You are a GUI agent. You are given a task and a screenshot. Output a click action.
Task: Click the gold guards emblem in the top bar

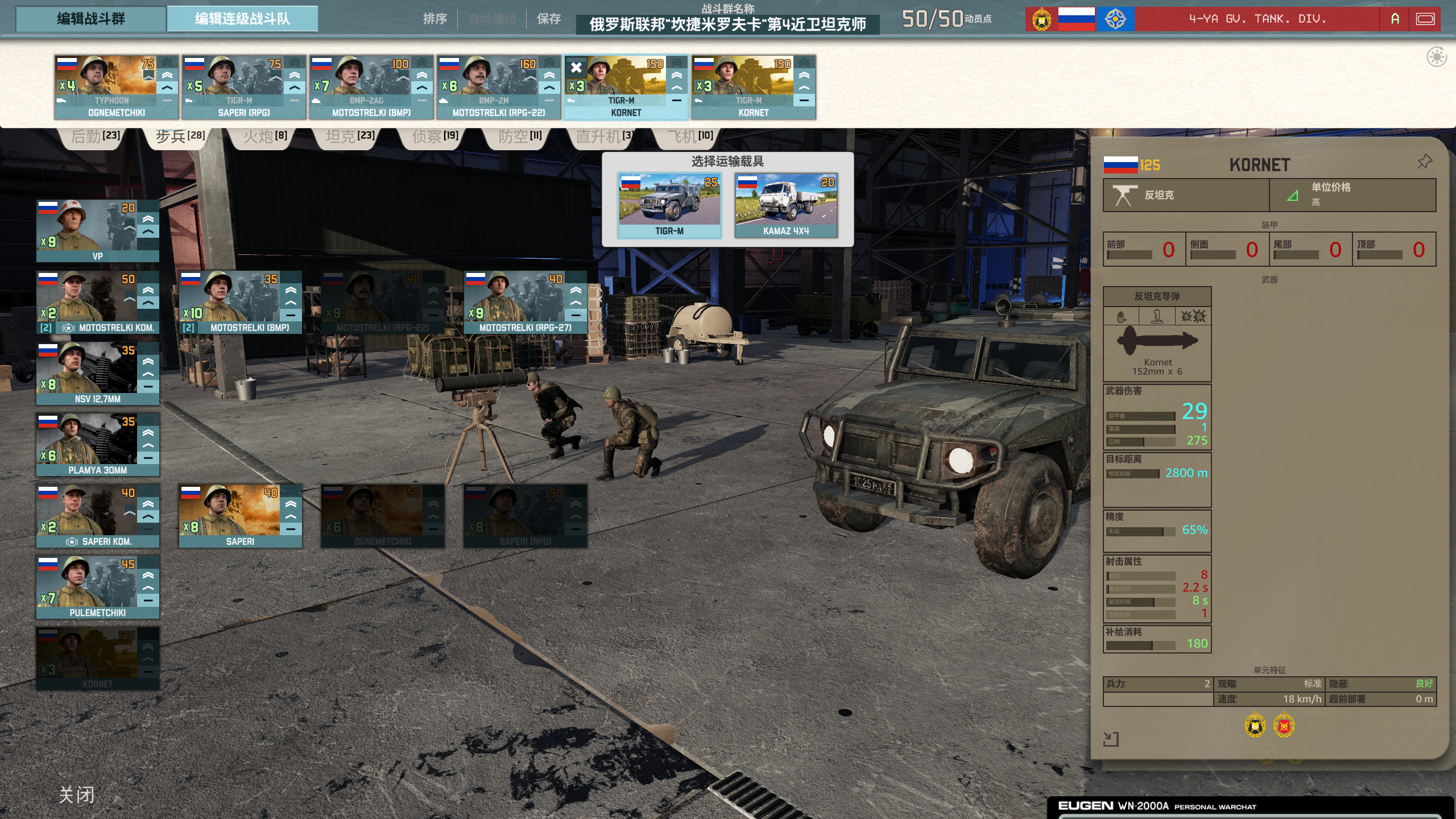tap(1041, 19)
